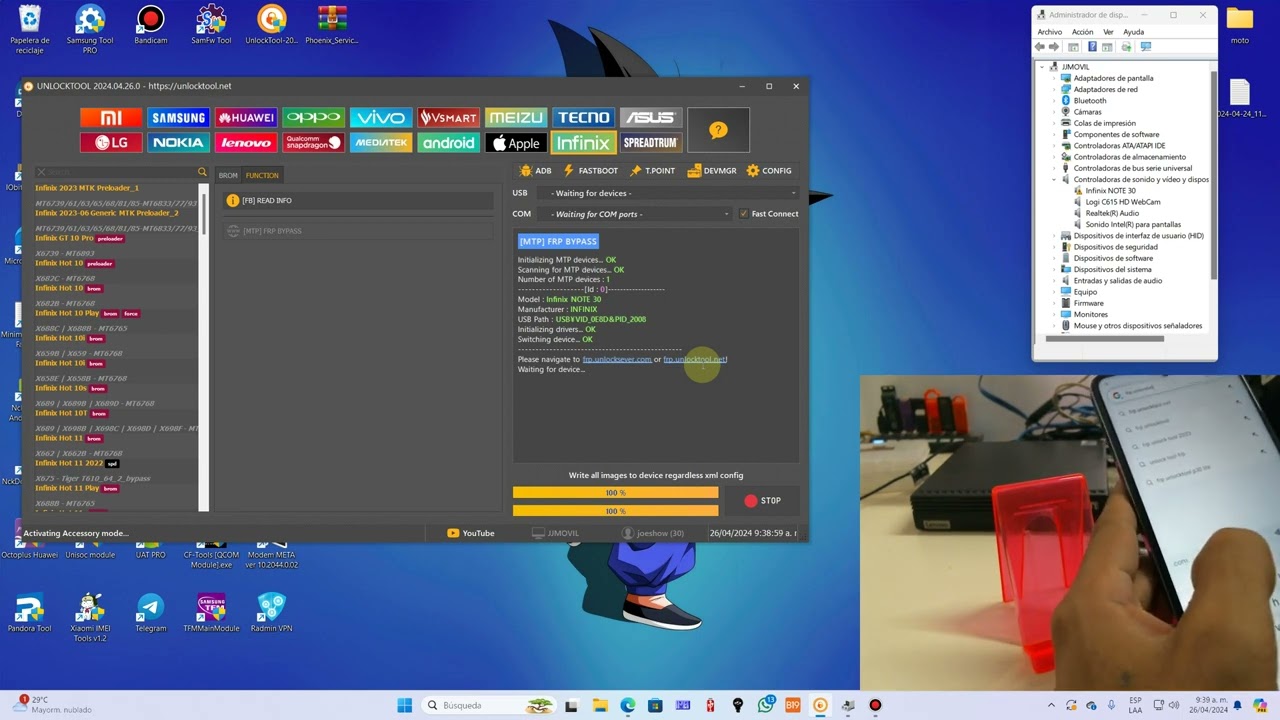Switch to the FUNCTION tab
Image resolution: width=1280 pixels, height=720 pixels.
(x=262, y=175)
